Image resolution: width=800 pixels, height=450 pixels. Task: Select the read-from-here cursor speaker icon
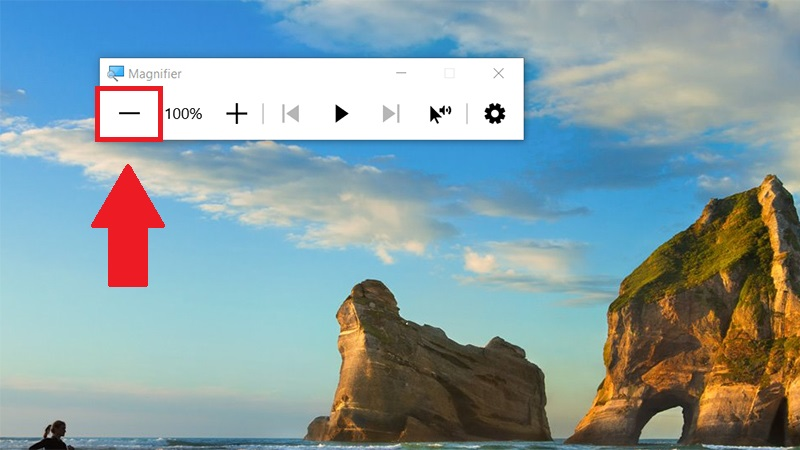coord(440,114)
